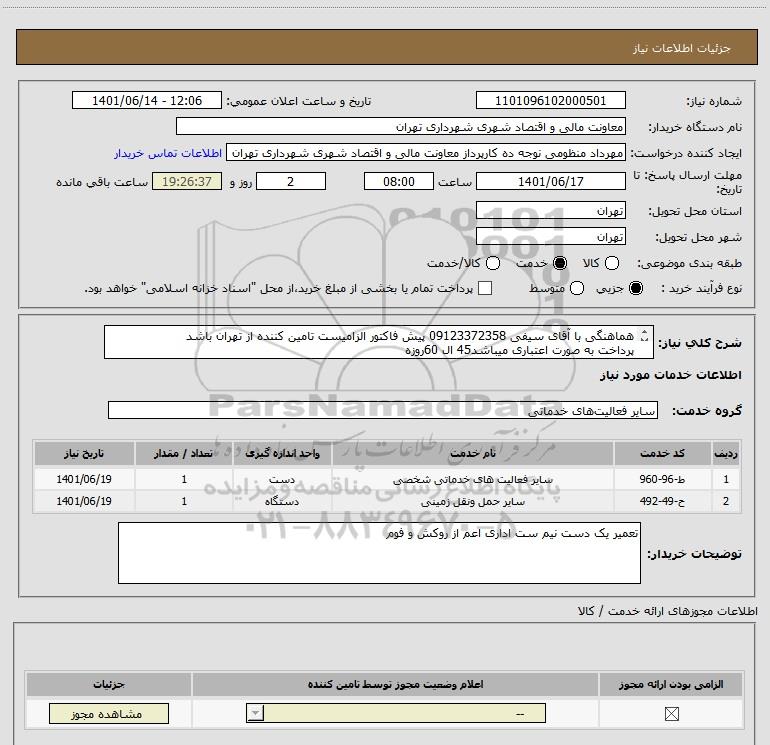770x745 pixels.
Task: Click the need date in row 1
Action: point(84,479)
